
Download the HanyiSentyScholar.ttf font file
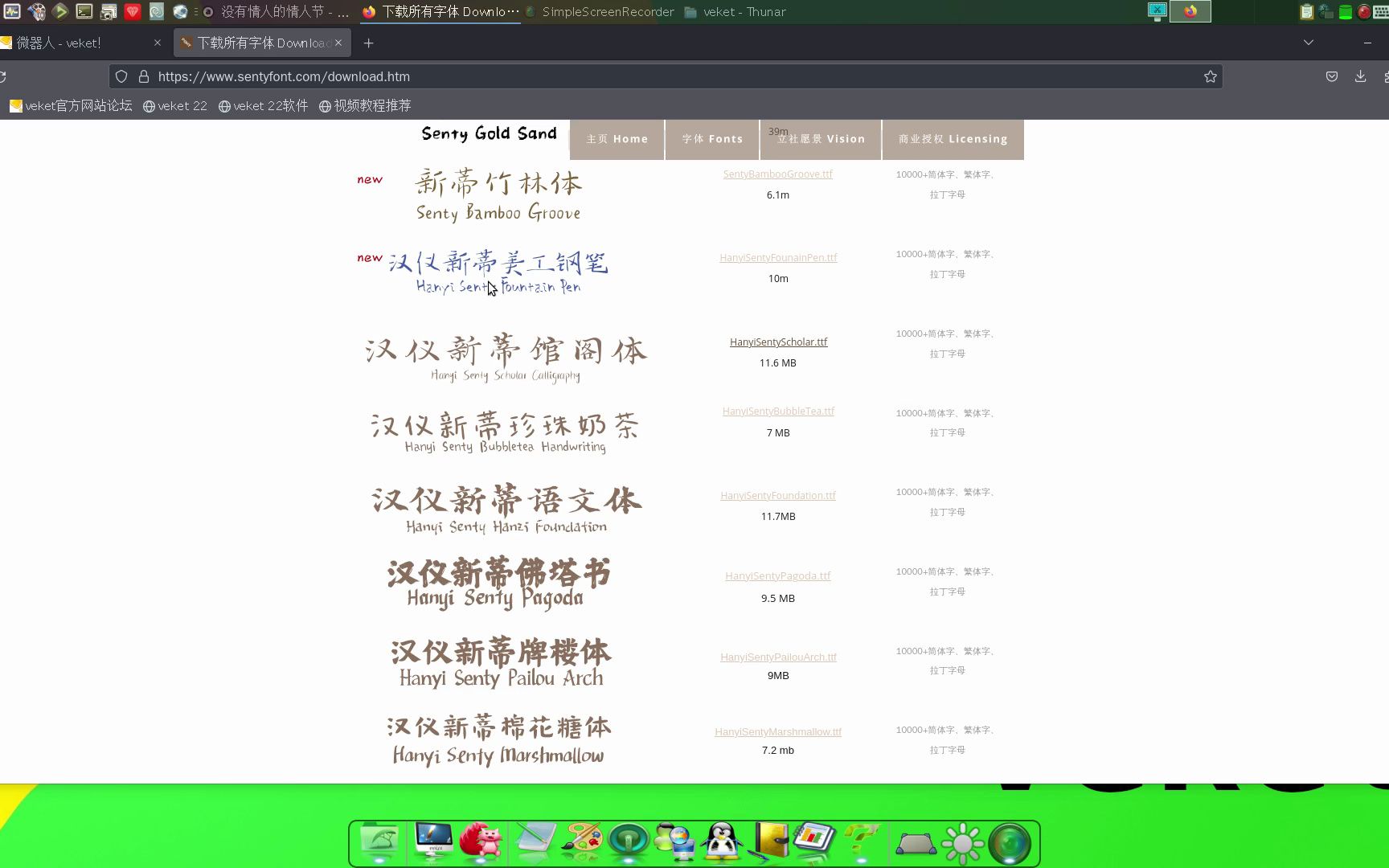pyautogui.click(x=778, y=342)
